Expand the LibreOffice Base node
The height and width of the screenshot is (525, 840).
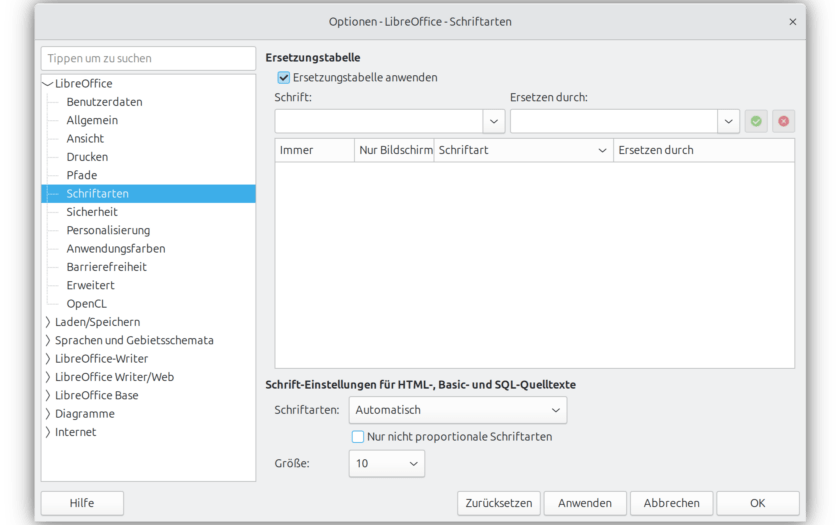click(48, 395)
